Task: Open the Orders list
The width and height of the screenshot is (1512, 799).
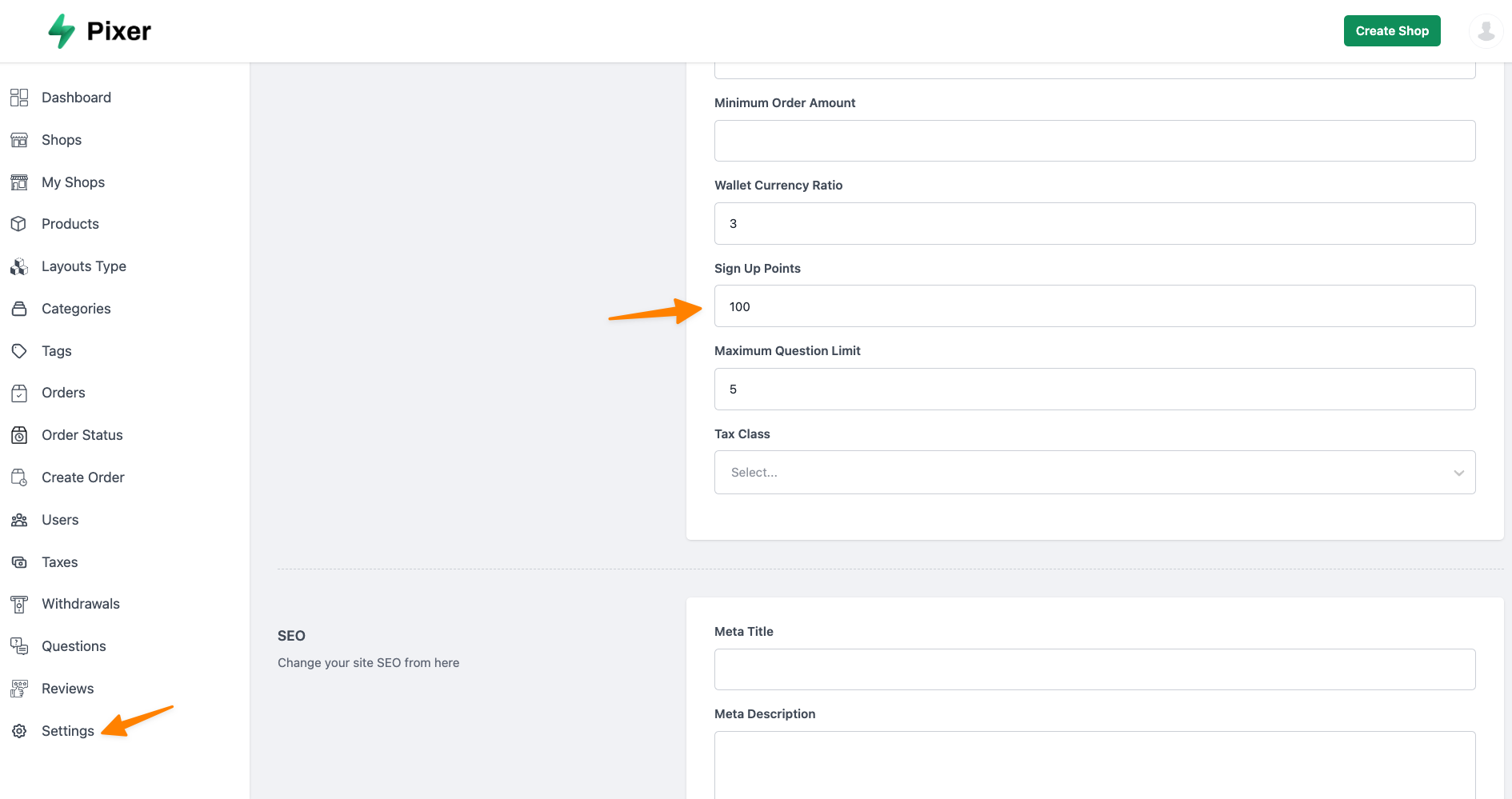Action: pyautogui.click(x=63, y=393)
